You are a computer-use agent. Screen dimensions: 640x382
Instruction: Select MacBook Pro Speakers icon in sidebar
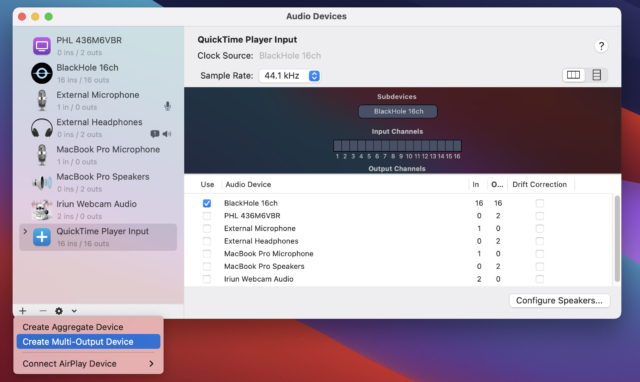[42, 182]
